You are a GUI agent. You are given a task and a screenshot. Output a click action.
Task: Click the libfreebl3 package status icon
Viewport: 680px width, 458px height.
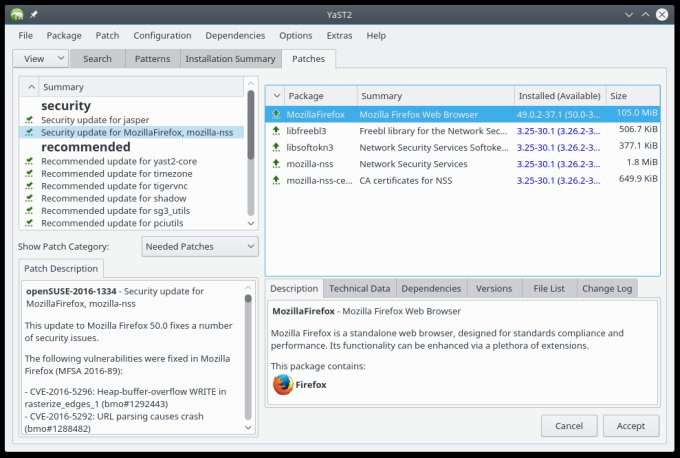(276, 131)
